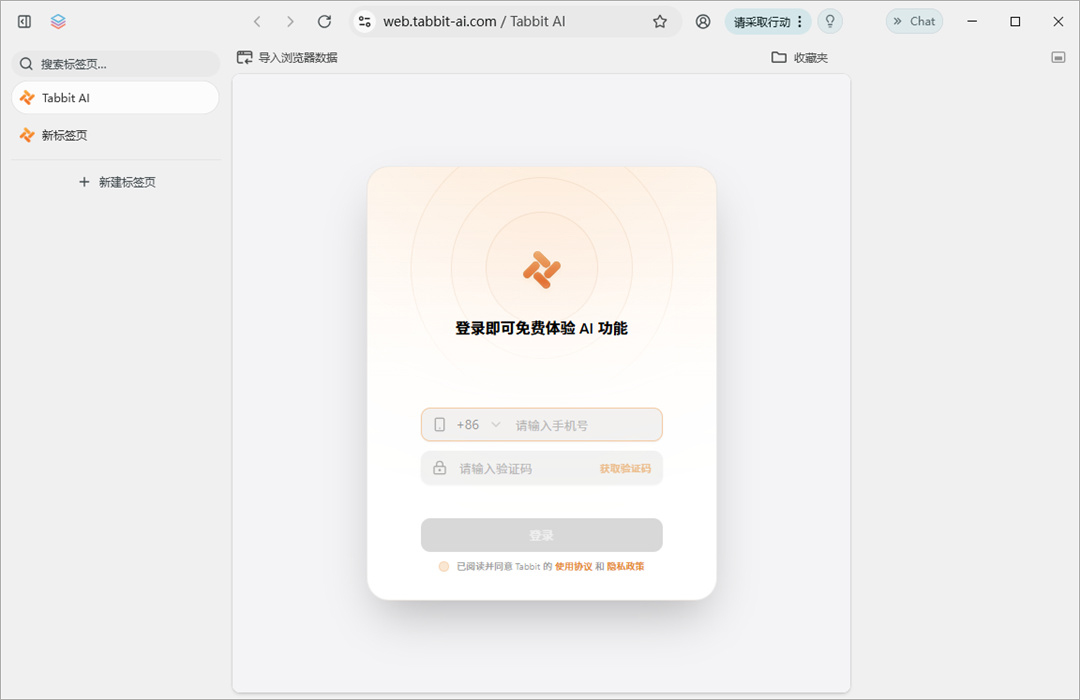The height and width of the screenshot is (700, 1080).
Task: Open the browser profile account icon
Action: (702, 21)
